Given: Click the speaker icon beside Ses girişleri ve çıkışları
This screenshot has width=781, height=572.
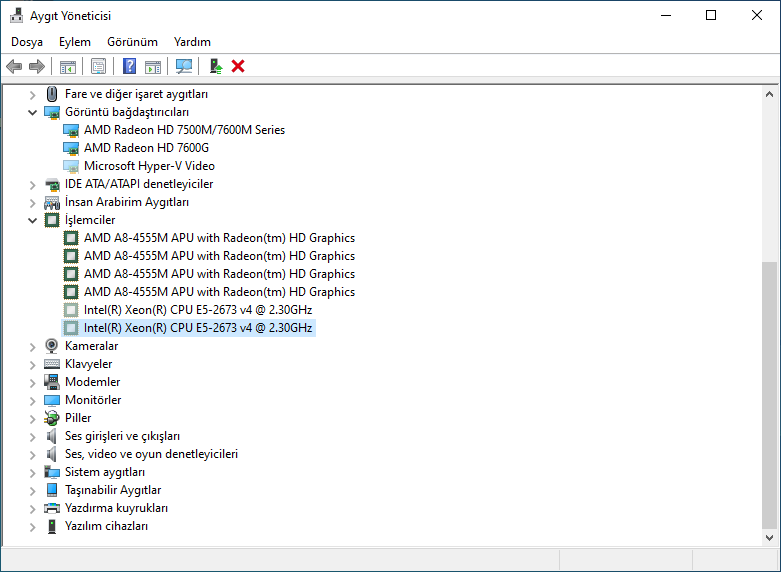Looking at the screenshot, I should (x=51, y=436).
